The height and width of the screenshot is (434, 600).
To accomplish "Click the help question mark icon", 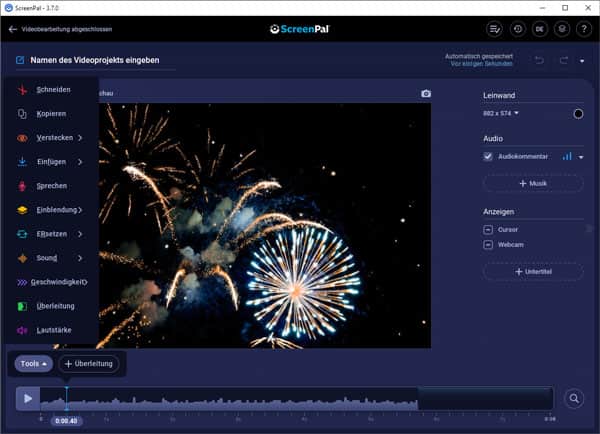I will pyautogui.click(x=584, y=29).
